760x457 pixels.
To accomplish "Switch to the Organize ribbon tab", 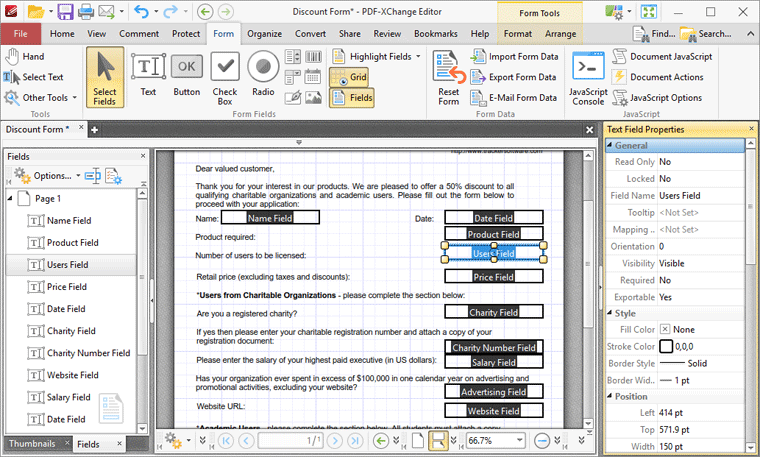I will coord(264,34).
